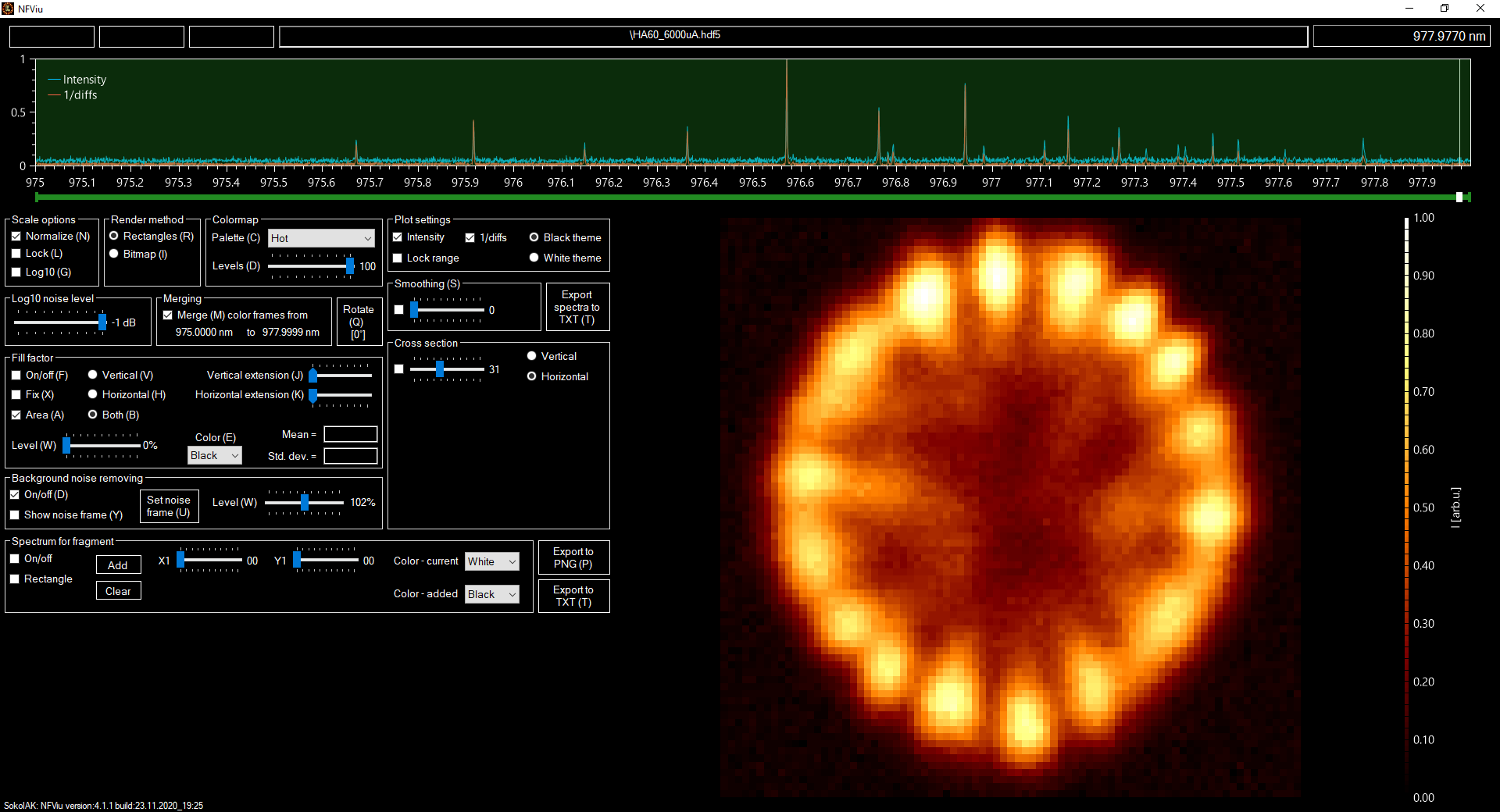Click Export to PNG (P) button
The height and width of the screenshot is (812, 1500).
coord(573,558)
